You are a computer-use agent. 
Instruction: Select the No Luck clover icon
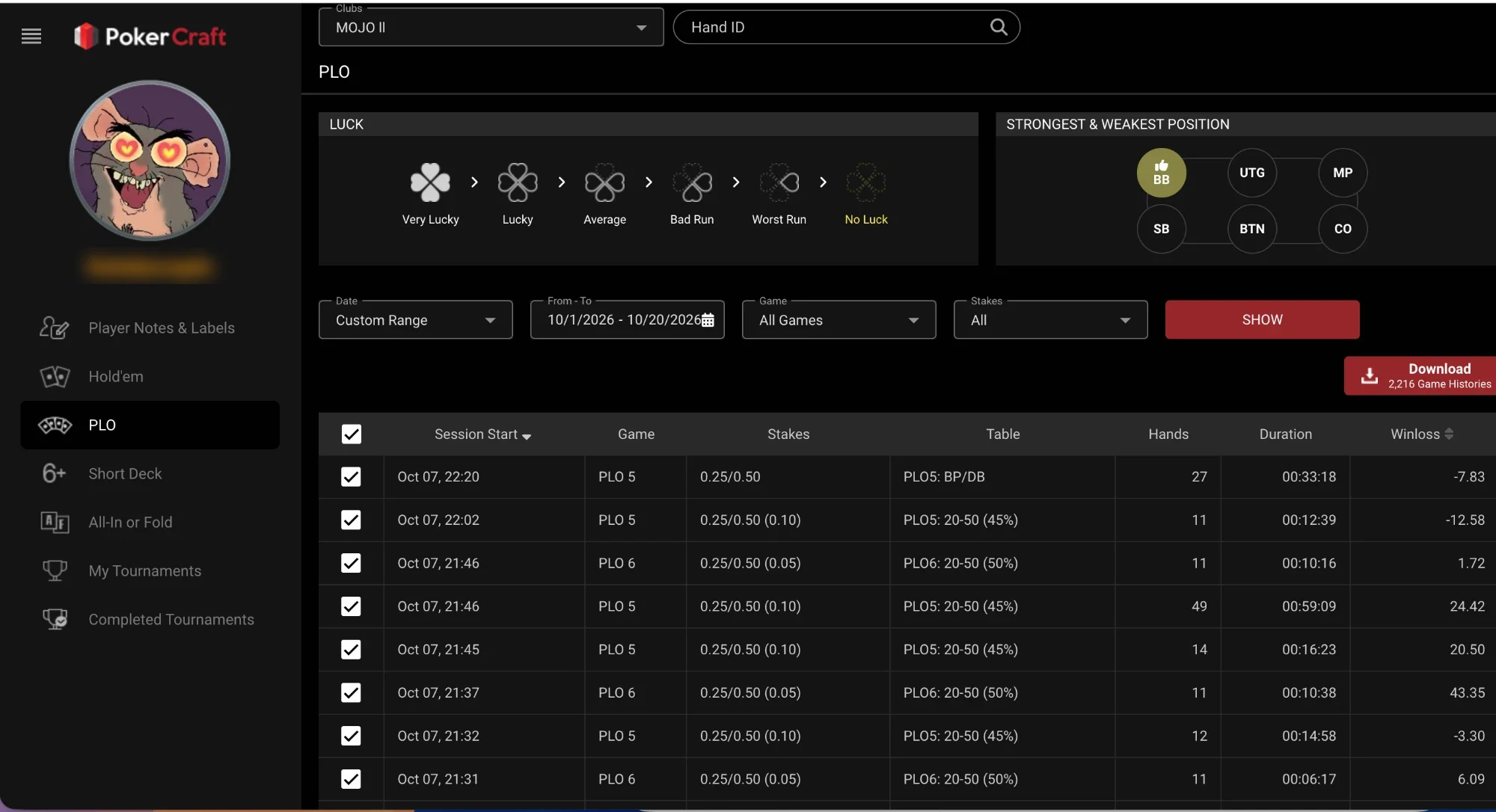pos(866,182)
